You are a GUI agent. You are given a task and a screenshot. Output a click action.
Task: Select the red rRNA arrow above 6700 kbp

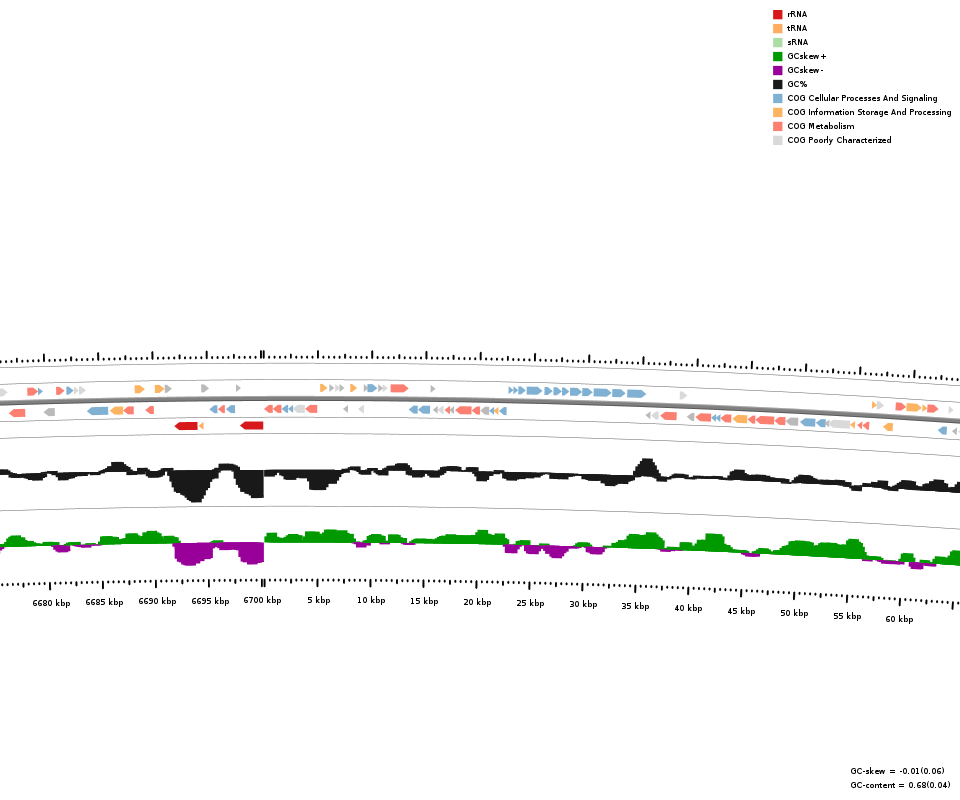252,425
